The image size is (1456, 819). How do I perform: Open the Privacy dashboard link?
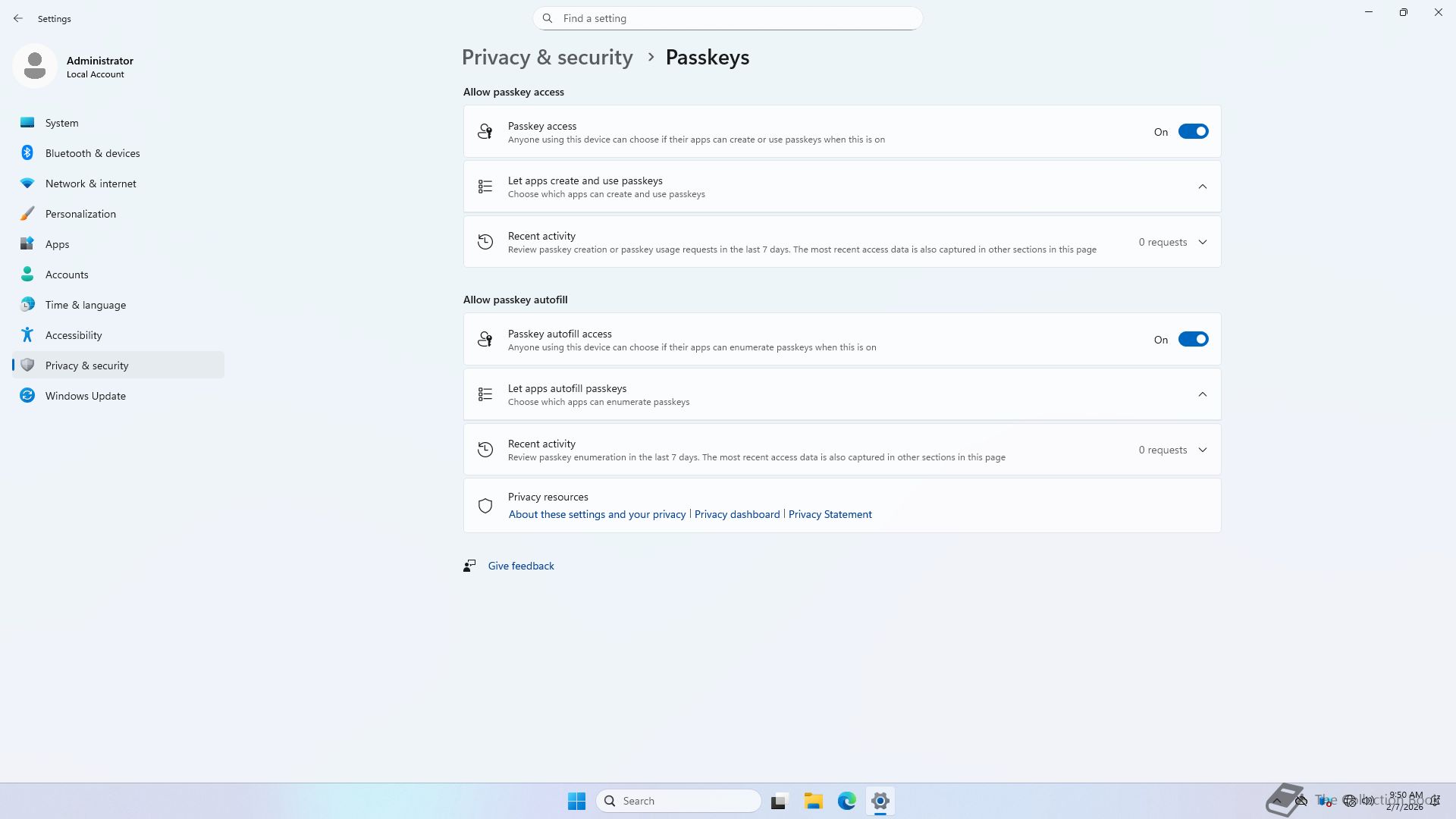(736, 514)
